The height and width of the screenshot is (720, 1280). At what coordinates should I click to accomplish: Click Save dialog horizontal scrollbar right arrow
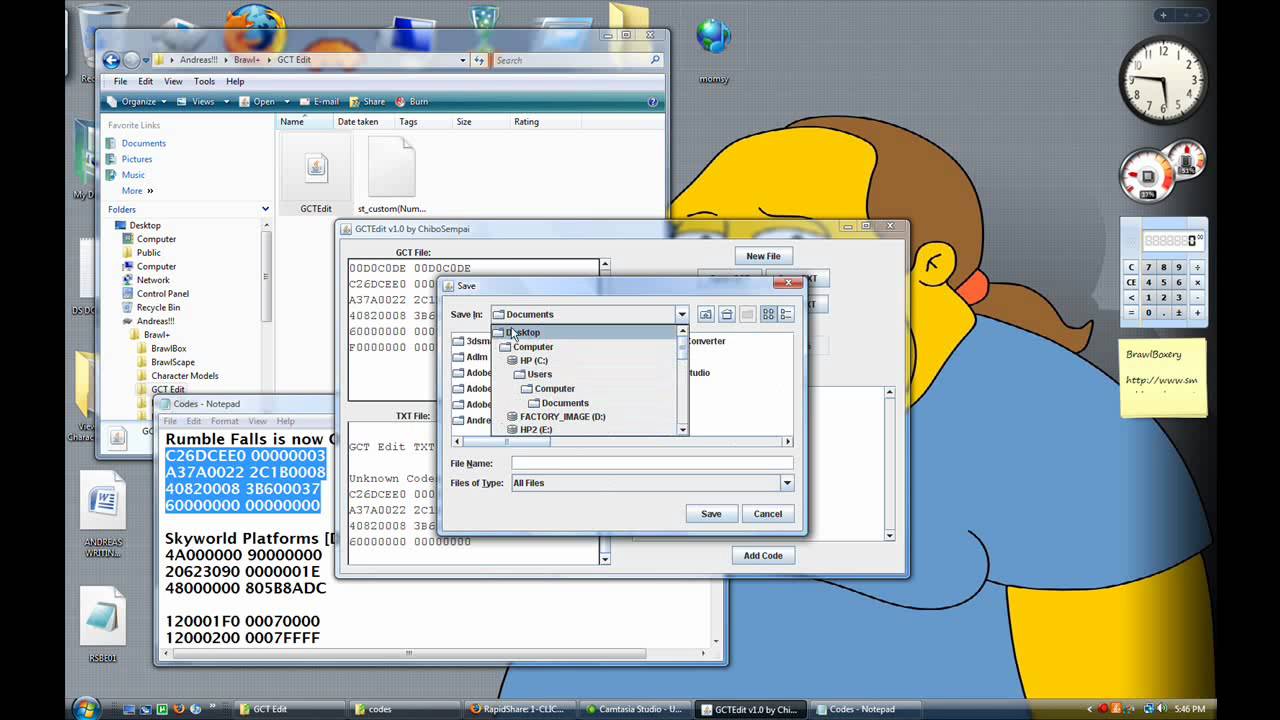pyautogui.click(x=788, y=441)
